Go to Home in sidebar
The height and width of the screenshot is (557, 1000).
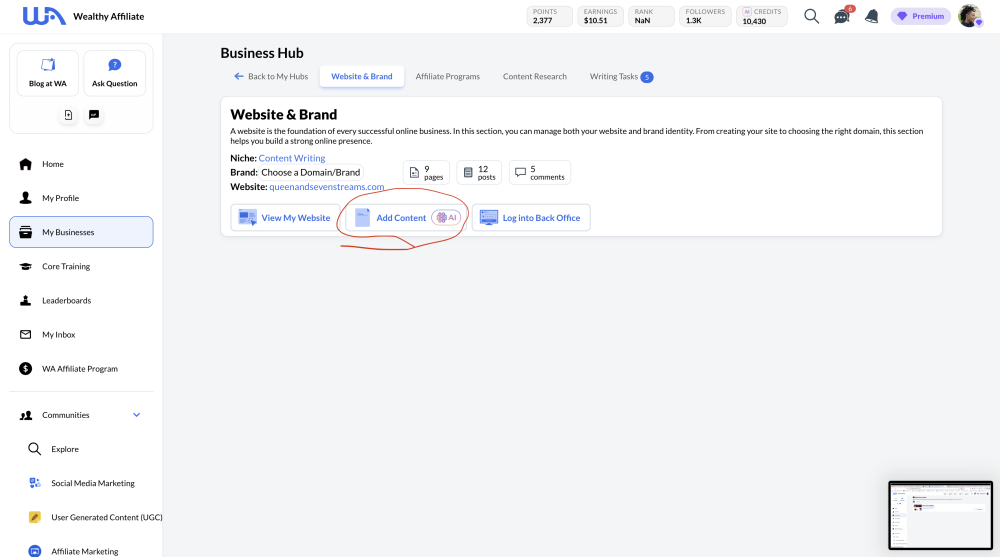pyautogui.click(x=81, y=164)
